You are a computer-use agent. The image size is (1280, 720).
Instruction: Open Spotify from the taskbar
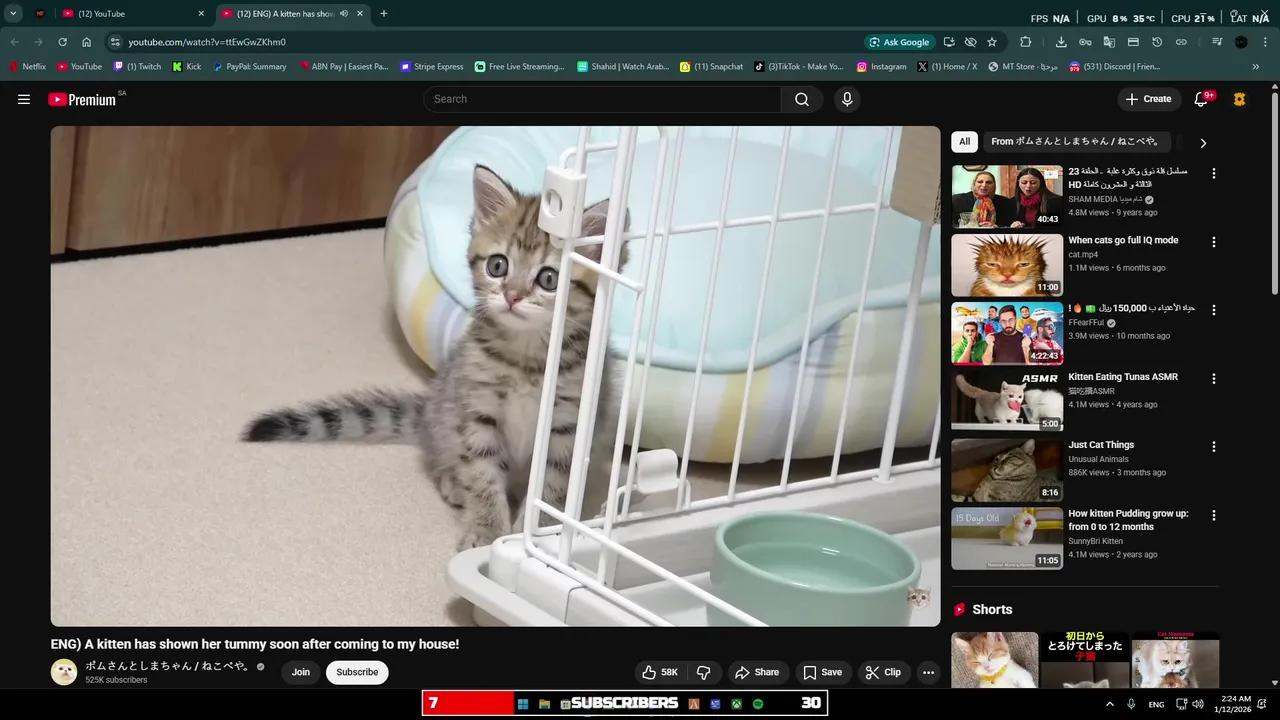point(758,704)
